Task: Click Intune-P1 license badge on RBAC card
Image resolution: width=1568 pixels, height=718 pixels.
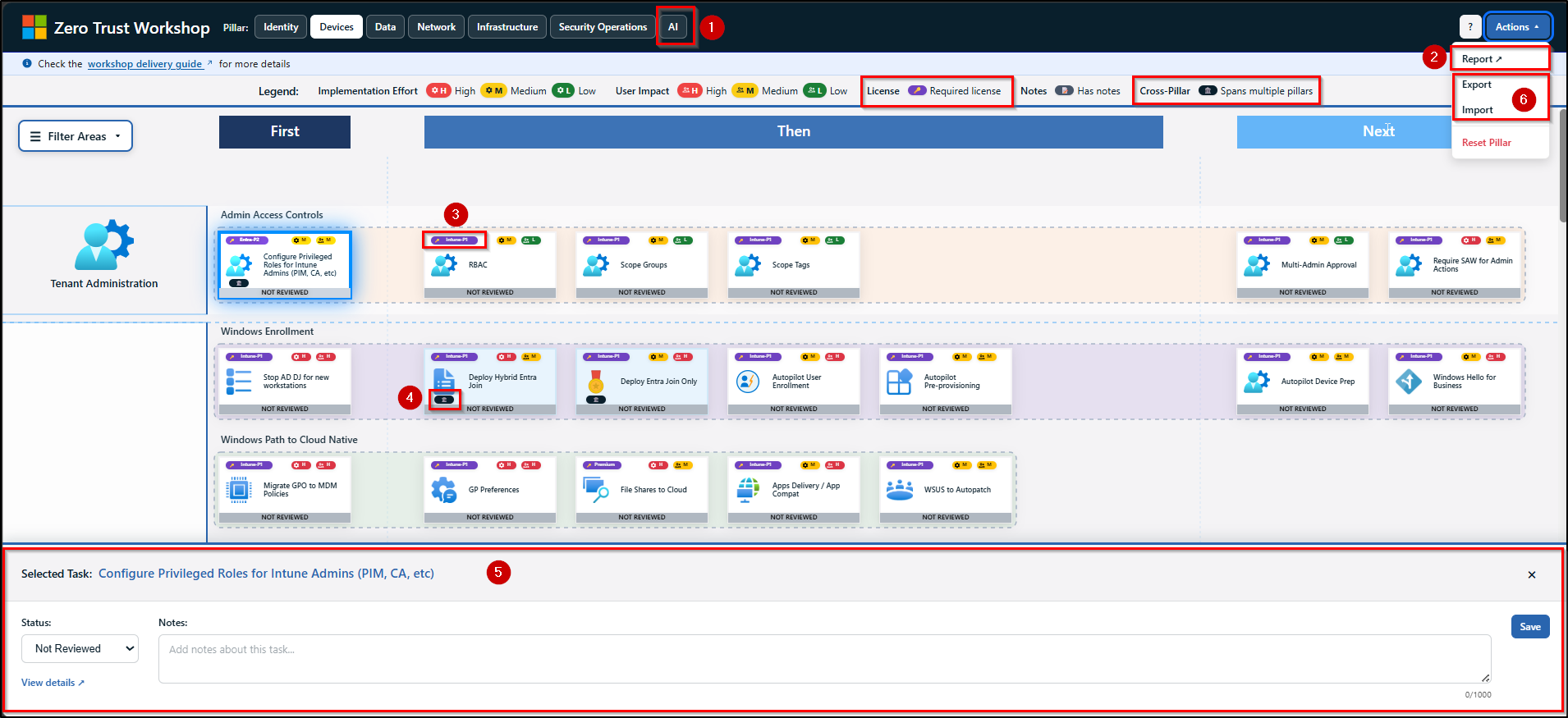Action: pos(454,240)
